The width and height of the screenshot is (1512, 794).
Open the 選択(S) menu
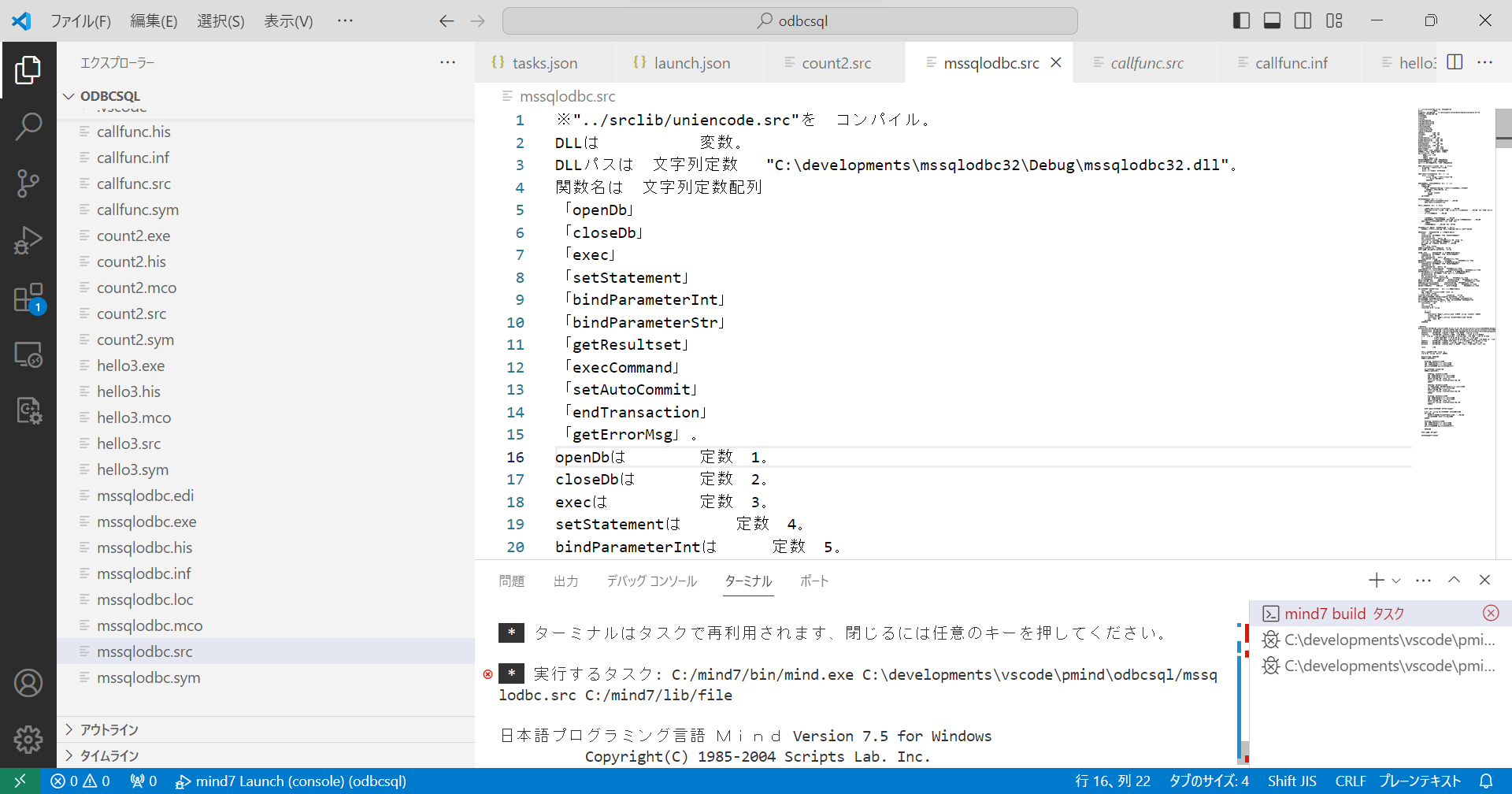pos(220,21)
